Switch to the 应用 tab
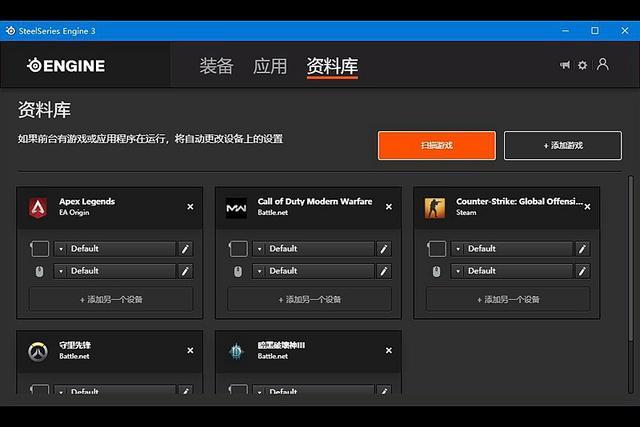The height and width of the screenshot is (427, 640). [270, 66]
